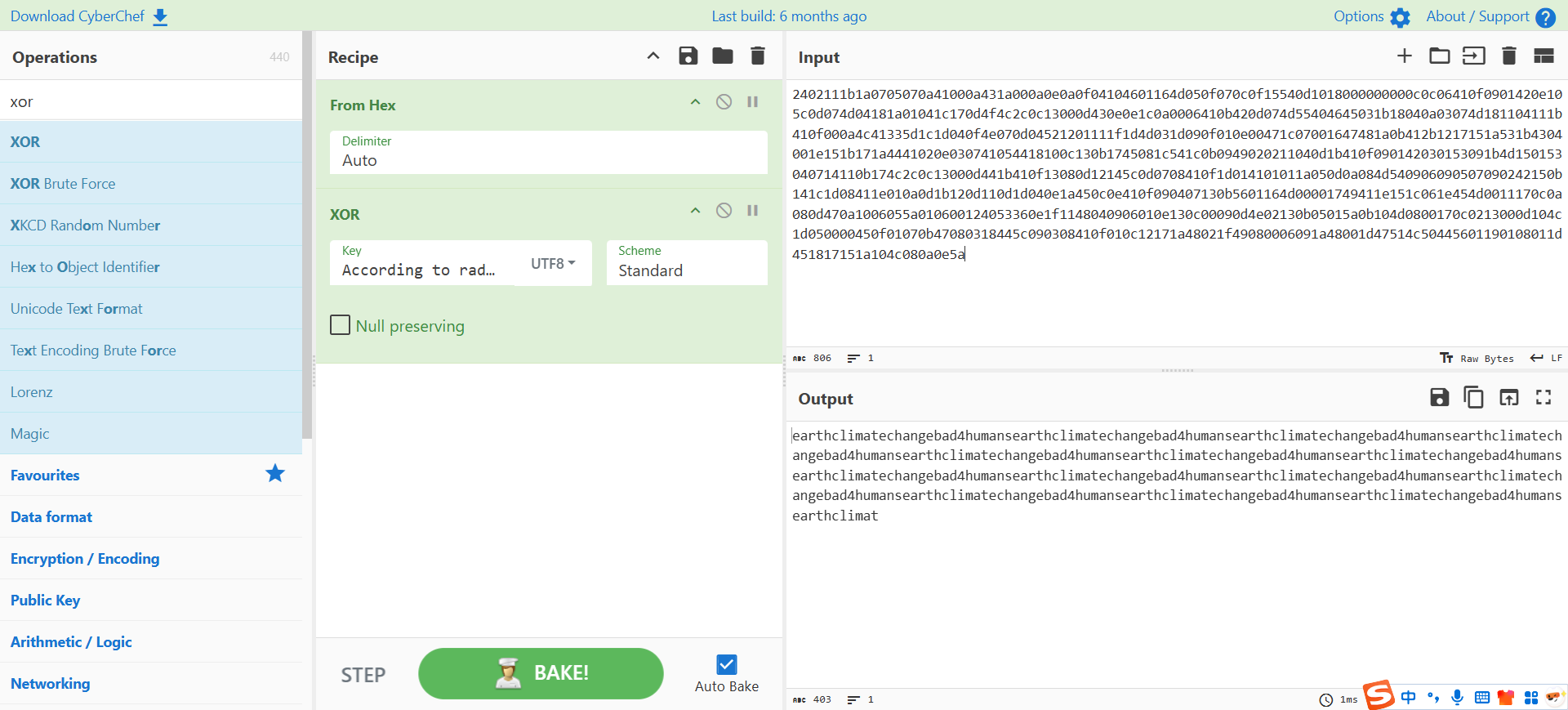The width and height of the screenshot is (1568, 710).
Task: Load a recipe with the folder icon
Action: (723, 56)
